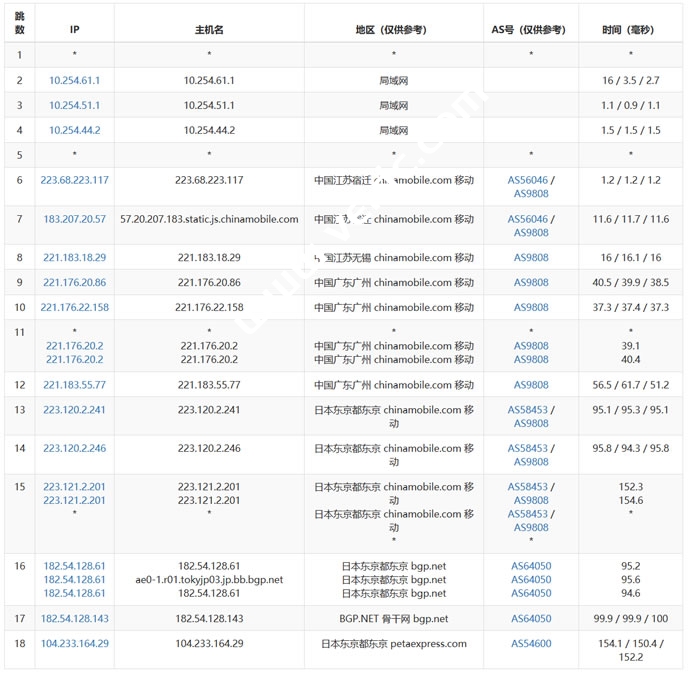Open the 221.176.22.158 IP link in hop 10
Viewport: 689px width, 675px height.
74,308
